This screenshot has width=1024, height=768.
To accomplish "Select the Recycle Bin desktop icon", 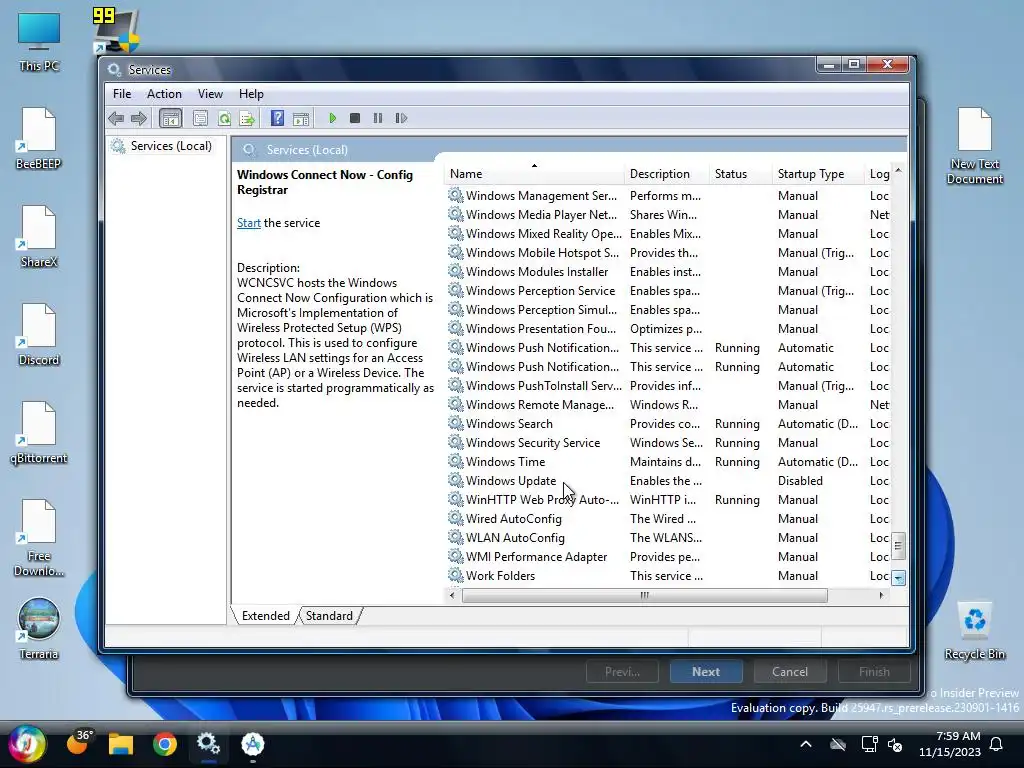I will pos(974,631).
